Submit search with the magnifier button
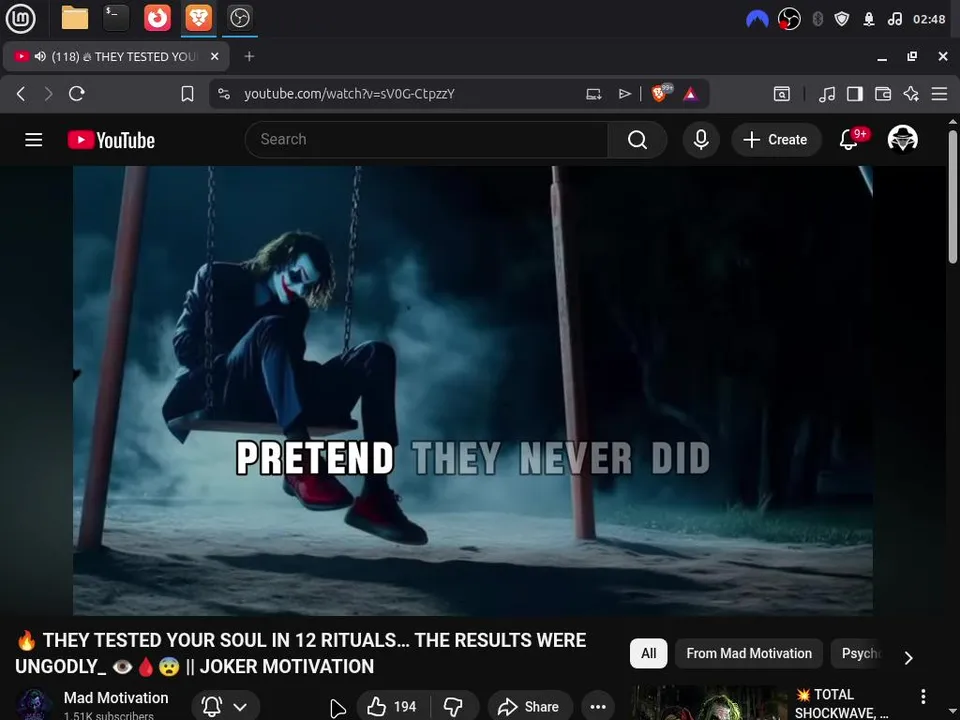960x720 pixels. pyautogui.click(x=637, y=140)
